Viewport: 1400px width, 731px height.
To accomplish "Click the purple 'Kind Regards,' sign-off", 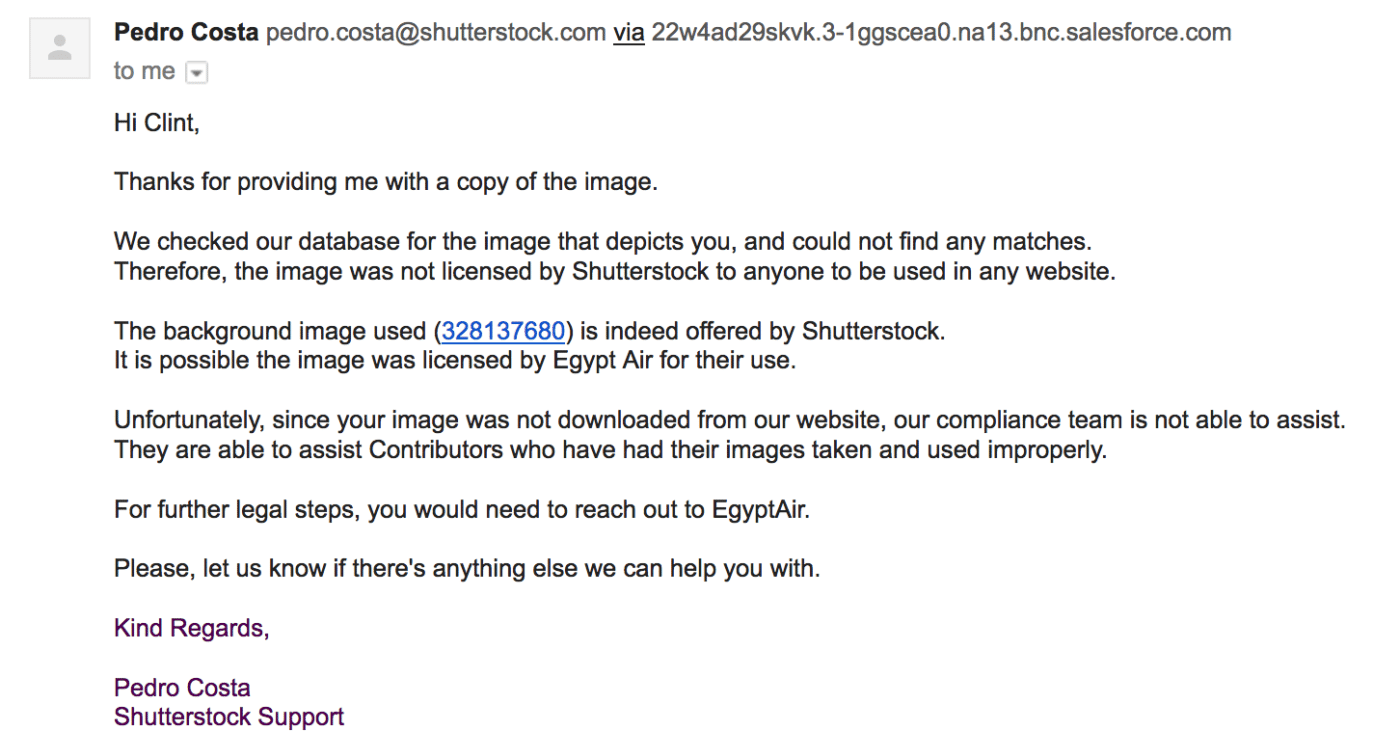I will 192,628.
